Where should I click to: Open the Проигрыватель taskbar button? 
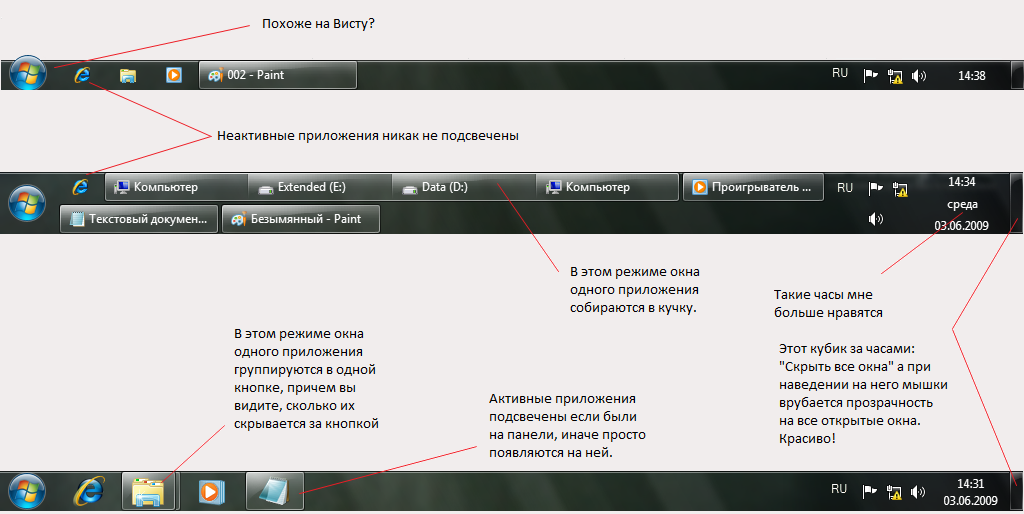(x=752, y=187)
